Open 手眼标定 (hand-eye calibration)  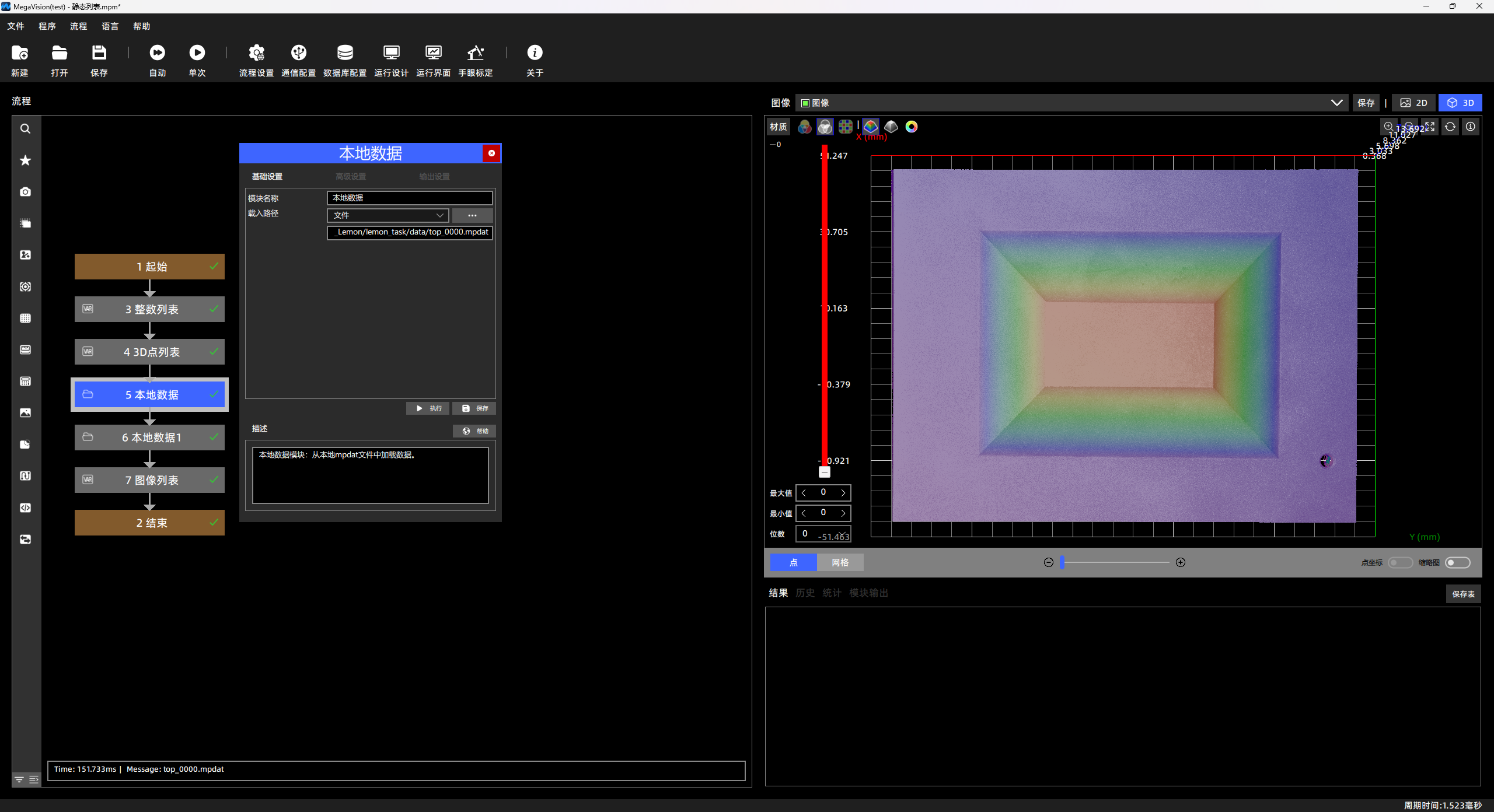(x=476, y=53)
